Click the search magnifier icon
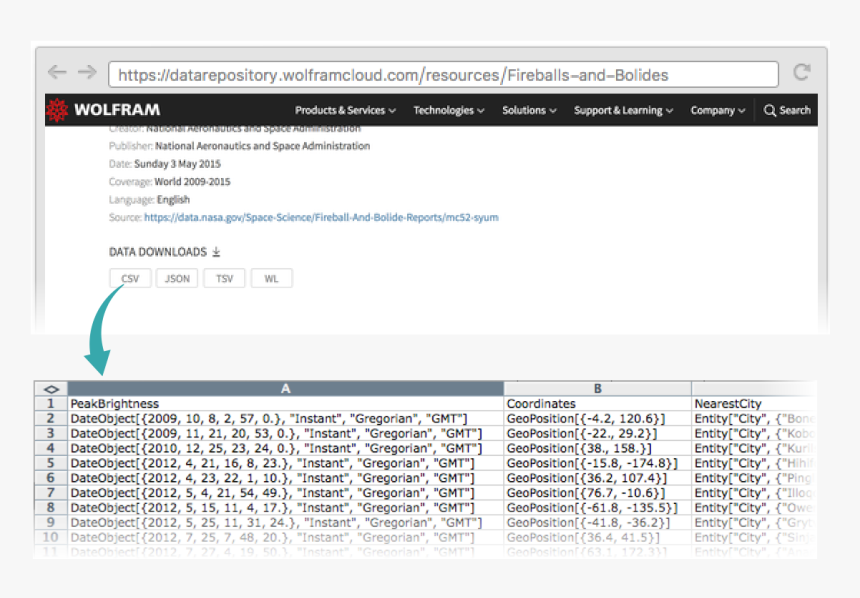The height and width of the screenshot is (598, 860). pyautogui.click(x=770, y=110)
